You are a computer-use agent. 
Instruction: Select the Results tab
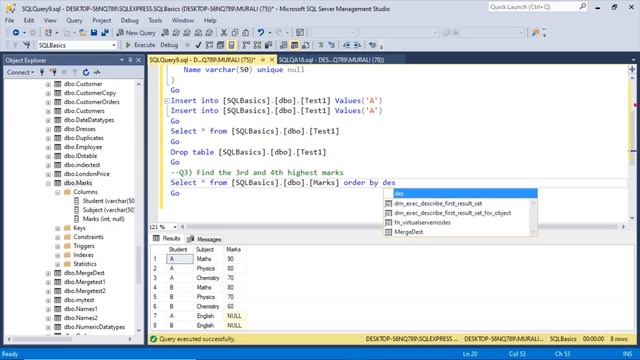(x=167, y=239)
